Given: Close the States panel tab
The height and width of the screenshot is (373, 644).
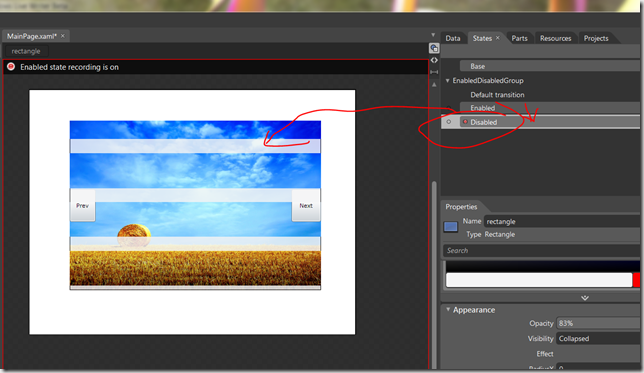Looking at the screenshot, I should pos(498,38).
